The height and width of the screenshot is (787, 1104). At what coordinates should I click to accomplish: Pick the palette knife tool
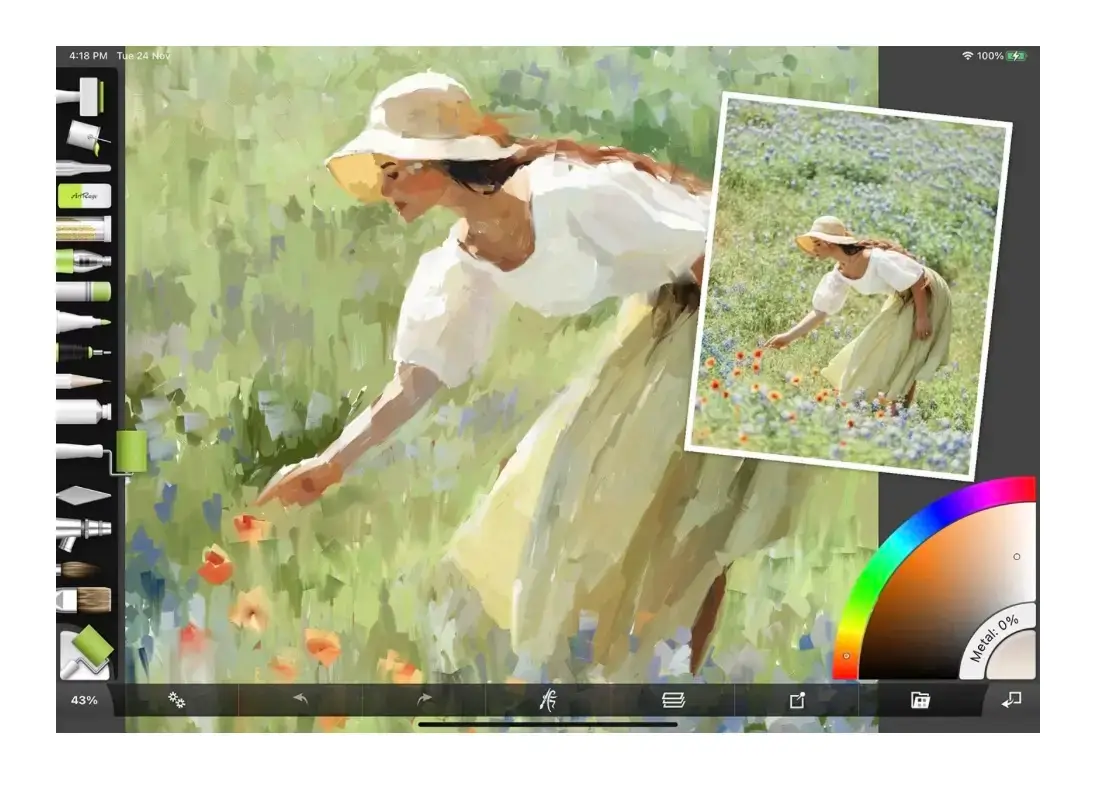(82, 494)
